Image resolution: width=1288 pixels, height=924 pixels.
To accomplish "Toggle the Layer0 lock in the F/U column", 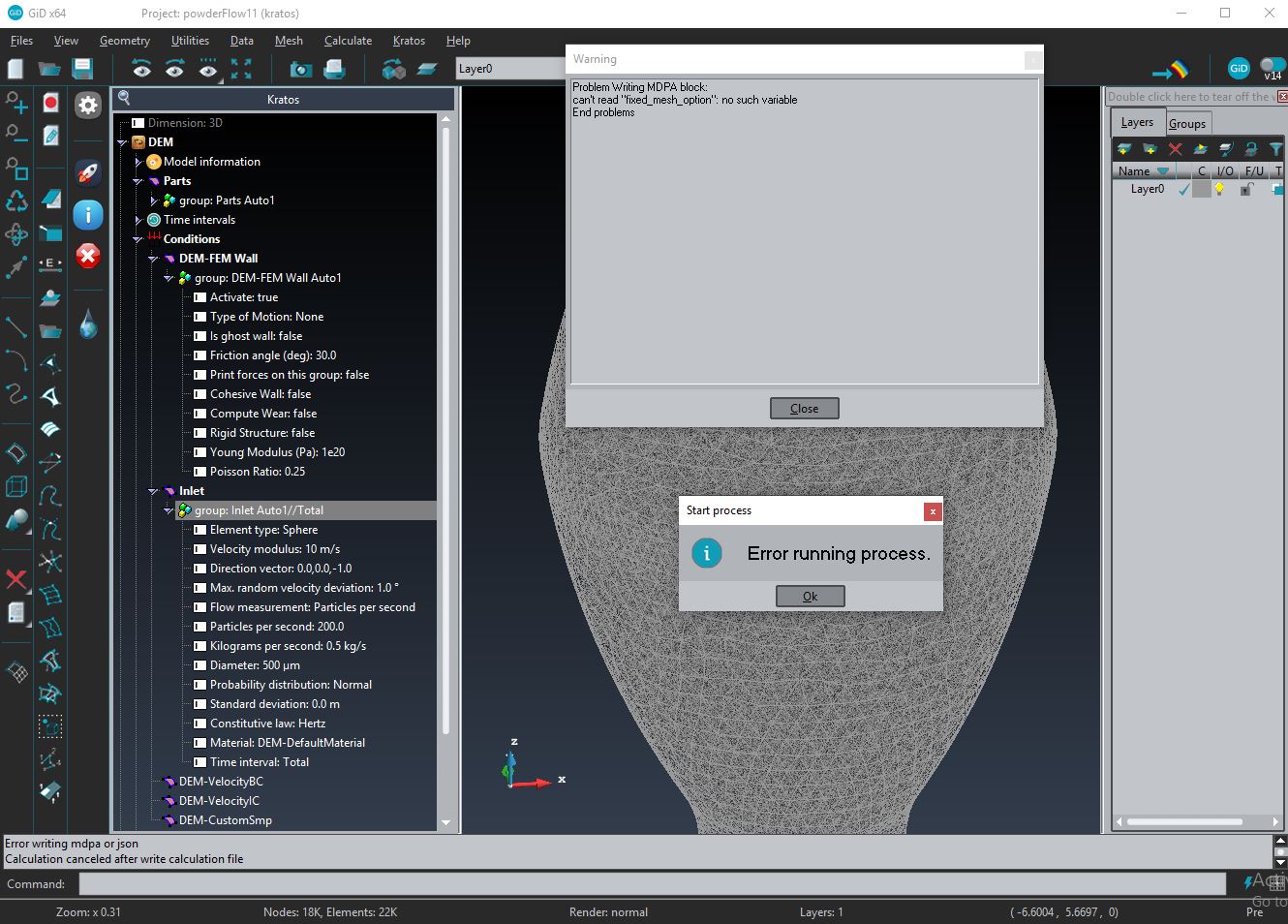I will pos(1247,189).
